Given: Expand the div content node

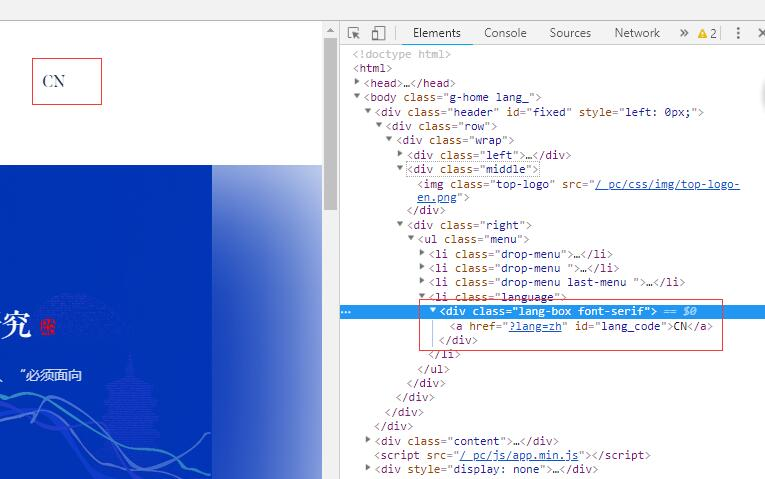Looking at the screenshot, I should click(x=368, y=440).
